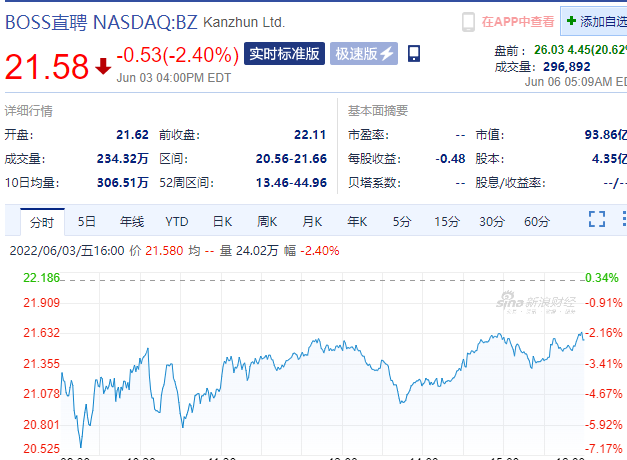Click the 开盘 value 21.62
The height and width of the screenshot is (460, 627).
(132, 135)
